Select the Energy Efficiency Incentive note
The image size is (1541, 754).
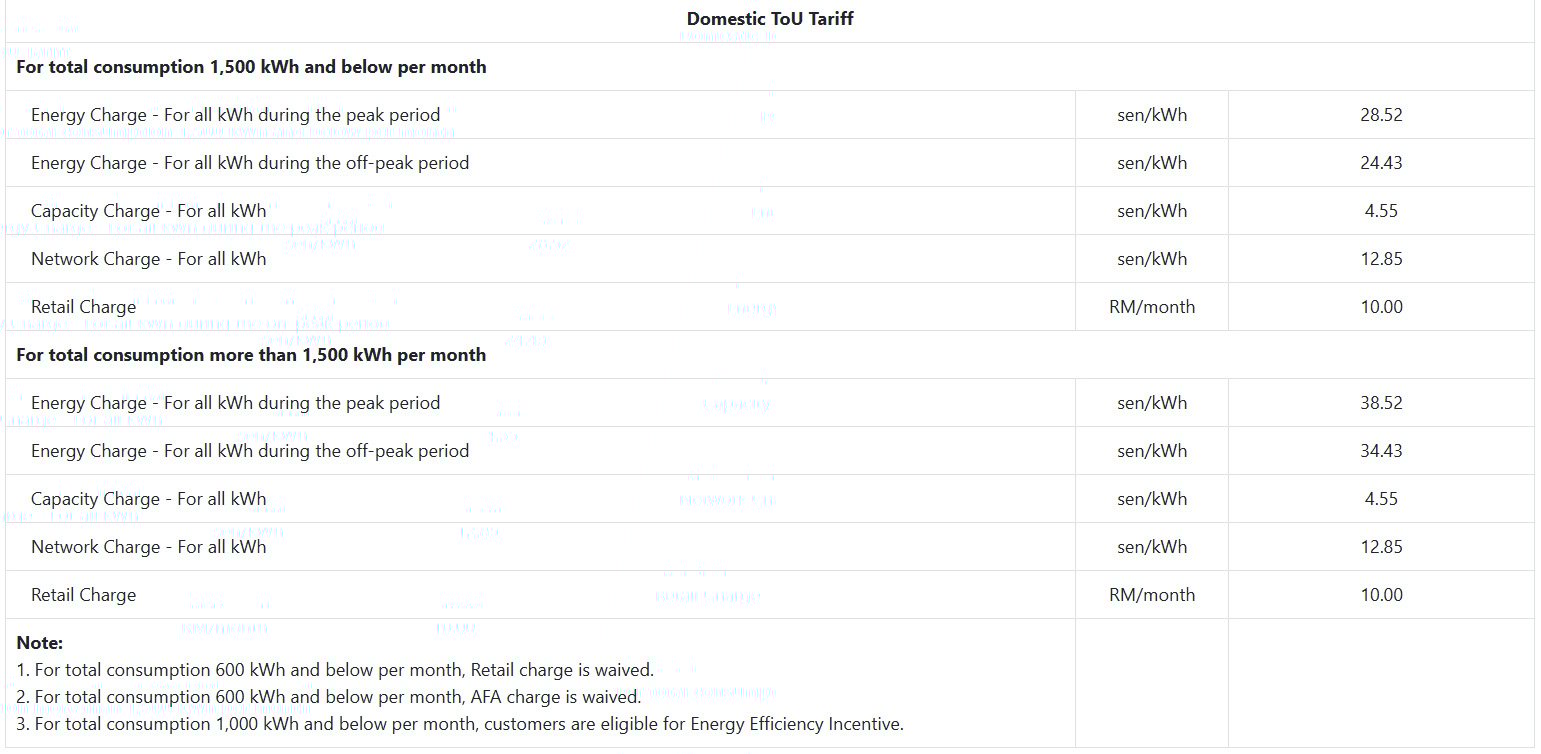460,724
